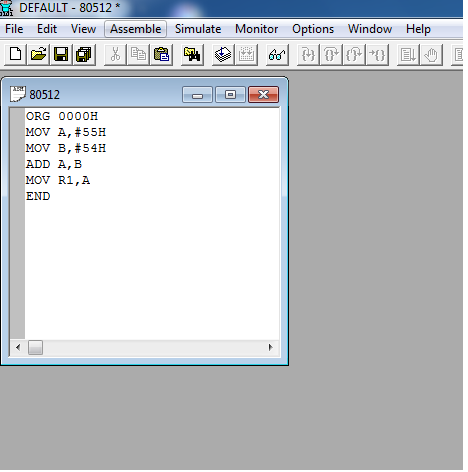This screenshot has width=468, height=472.
Task: Click the Paste clipboard icon
Action: [161, 54]
